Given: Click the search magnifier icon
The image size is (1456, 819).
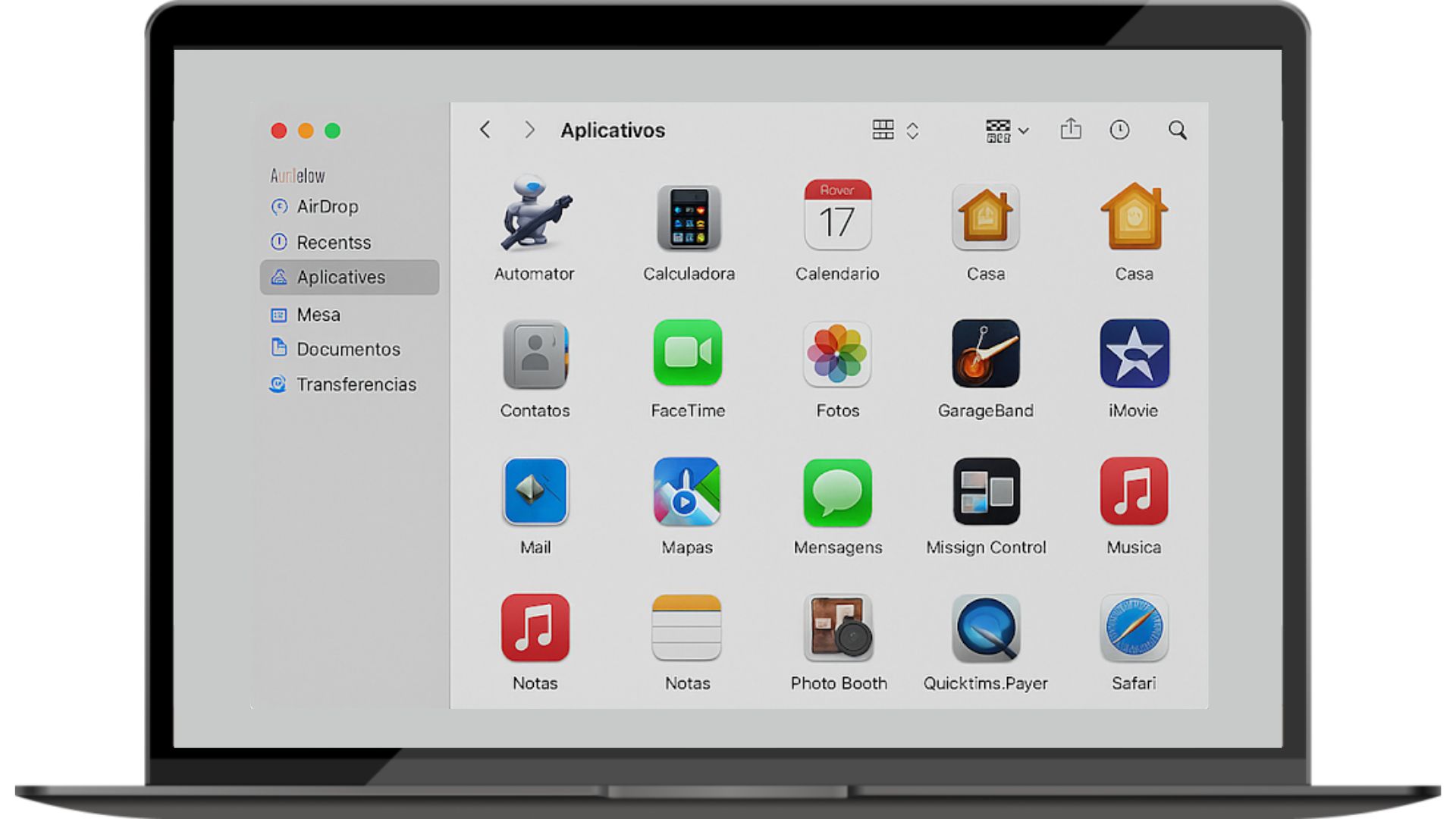Looking at the screenshot, I should [x=1177, y=130].
